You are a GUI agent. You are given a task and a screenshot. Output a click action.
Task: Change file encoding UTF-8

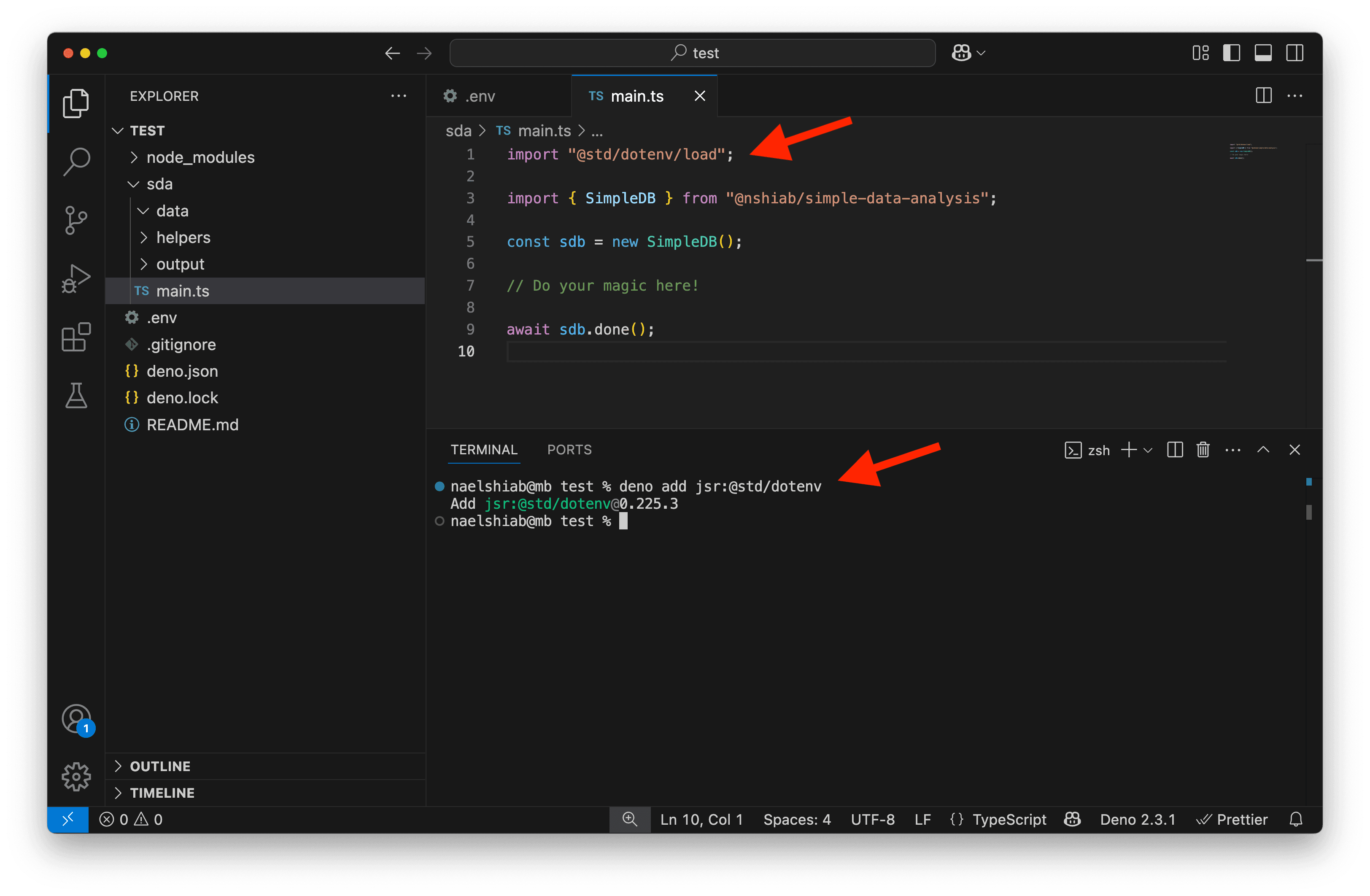coord(873,819)
